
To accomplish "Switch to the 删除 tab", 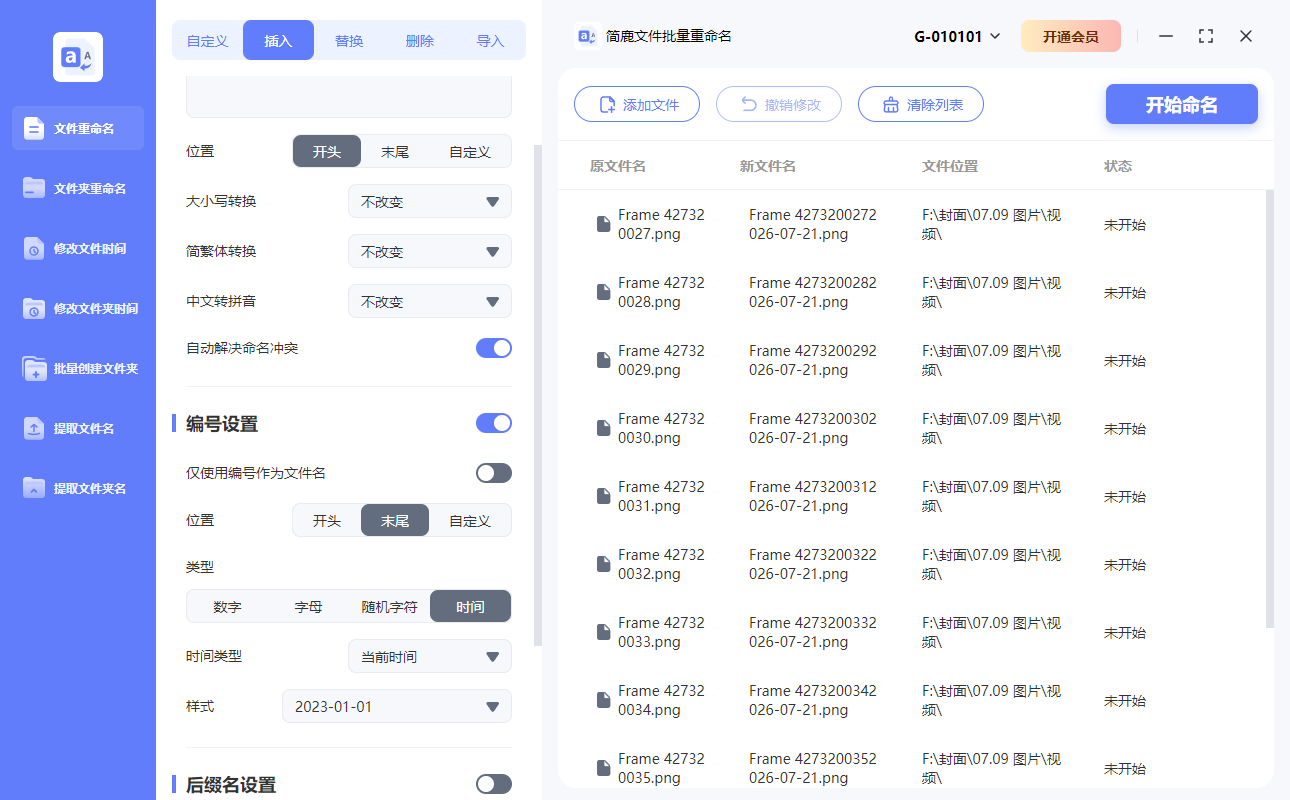I will pyautogui.click(x=420, y=41).
